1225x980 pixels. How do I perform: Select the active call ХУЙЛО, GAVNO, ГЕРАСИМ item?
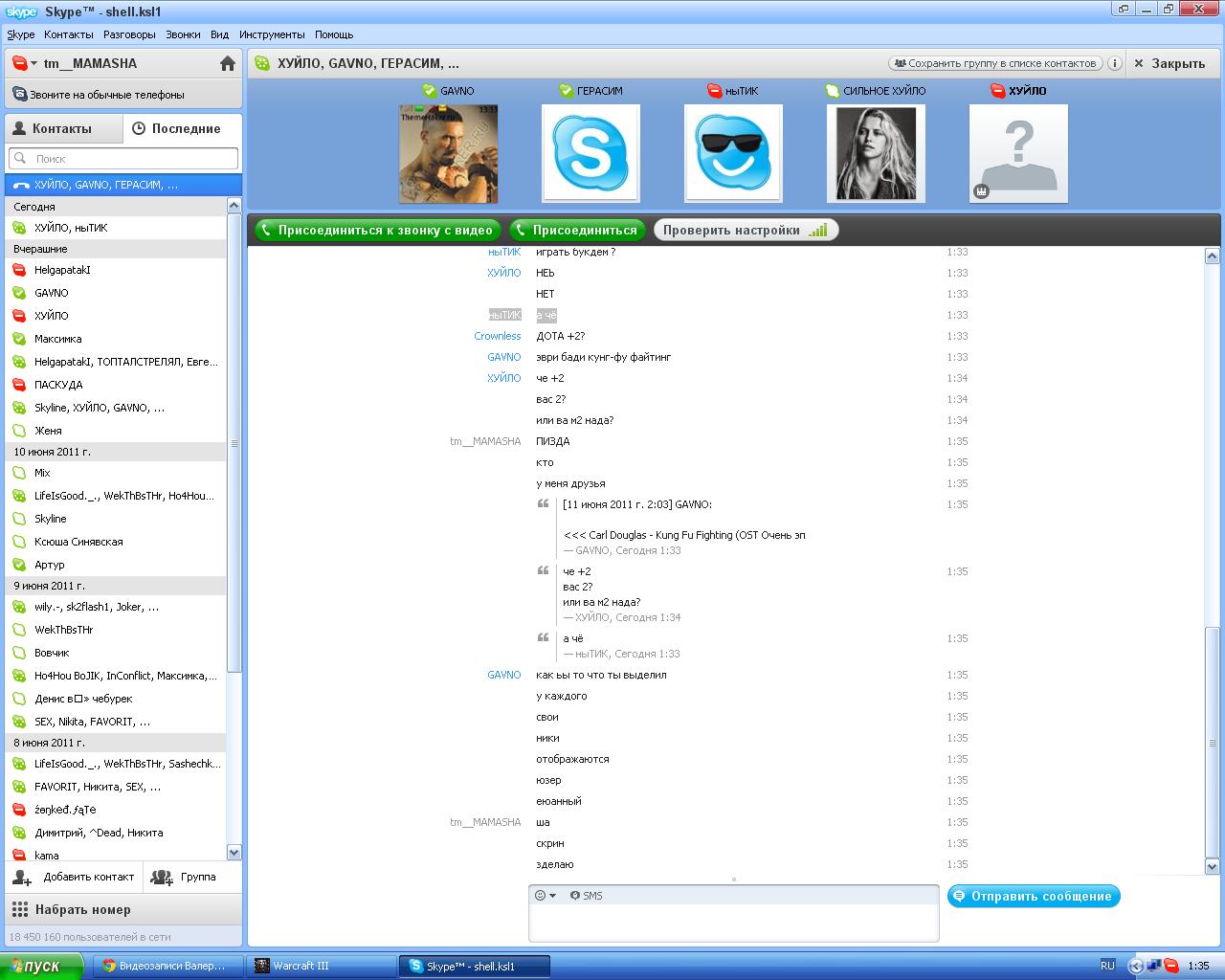[123, 185]
